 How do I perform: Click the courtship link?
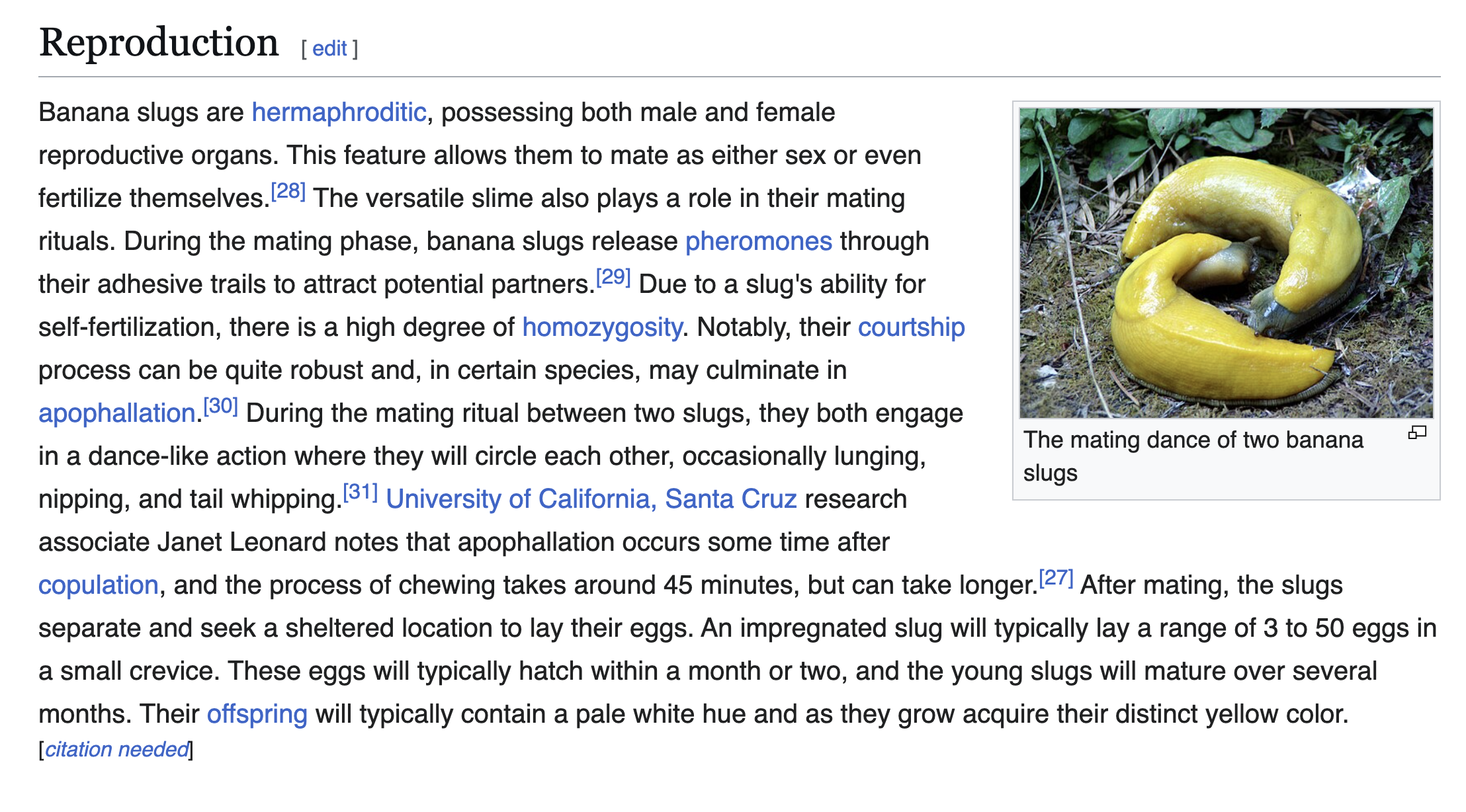click(911, 327)
